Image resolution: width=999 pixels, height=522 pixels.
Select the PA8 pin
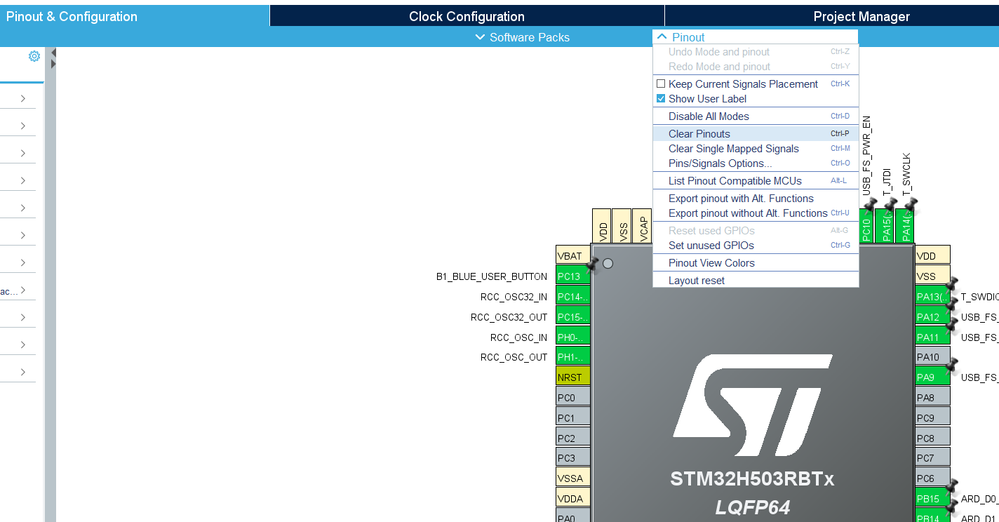[x=933, y=398]
